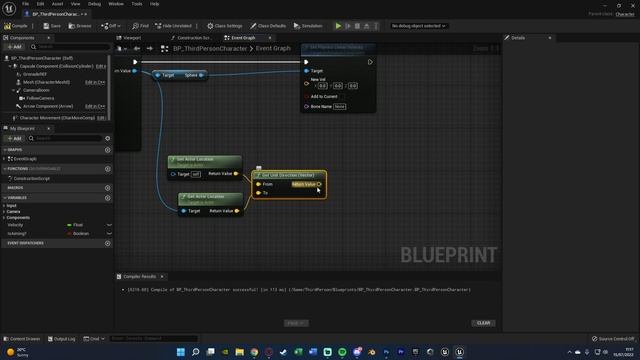This screenshot has height=360, width=640.
Task: Switch to the Construction Script tab
Action: click(193, 38)
